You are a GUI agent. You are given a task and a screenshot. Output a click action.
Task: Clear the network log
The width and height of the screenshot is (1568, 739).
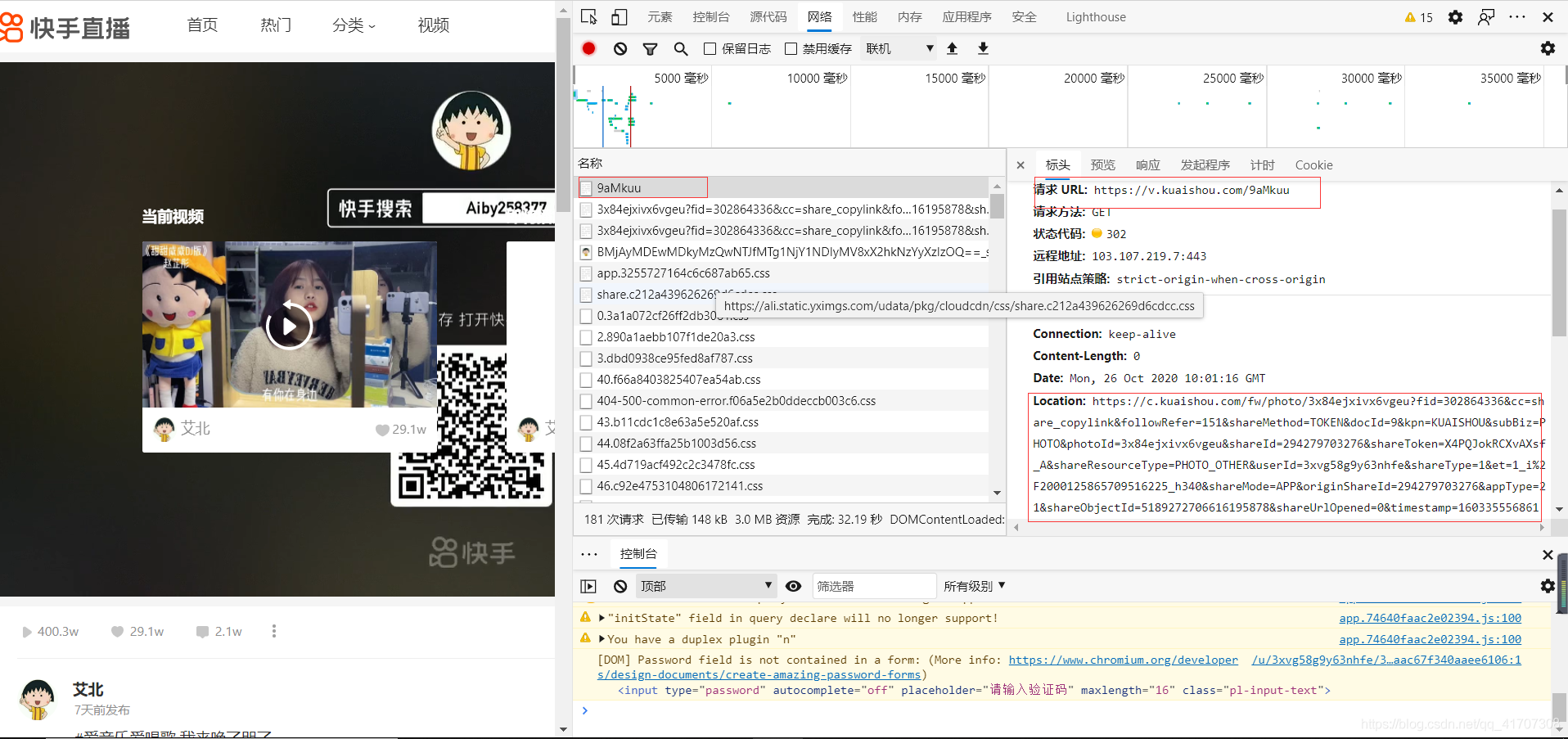pyautogui.click(x=620, y=49)
